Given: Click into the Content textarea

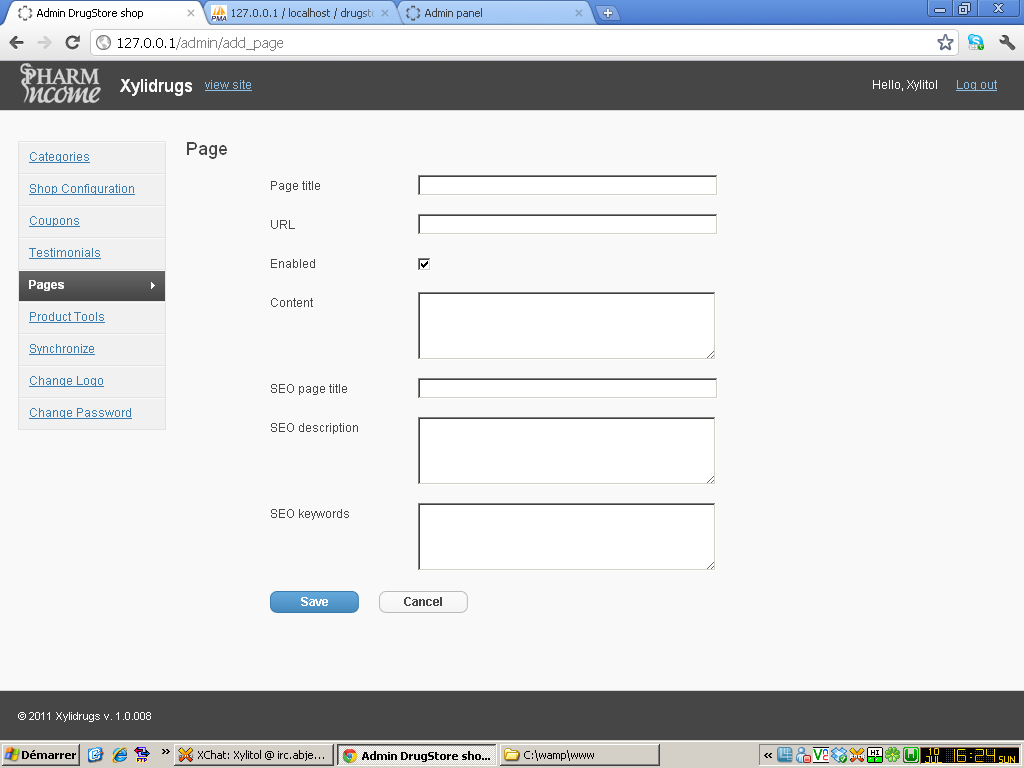Looking at the screenshot, I should [x=567, y=325].
